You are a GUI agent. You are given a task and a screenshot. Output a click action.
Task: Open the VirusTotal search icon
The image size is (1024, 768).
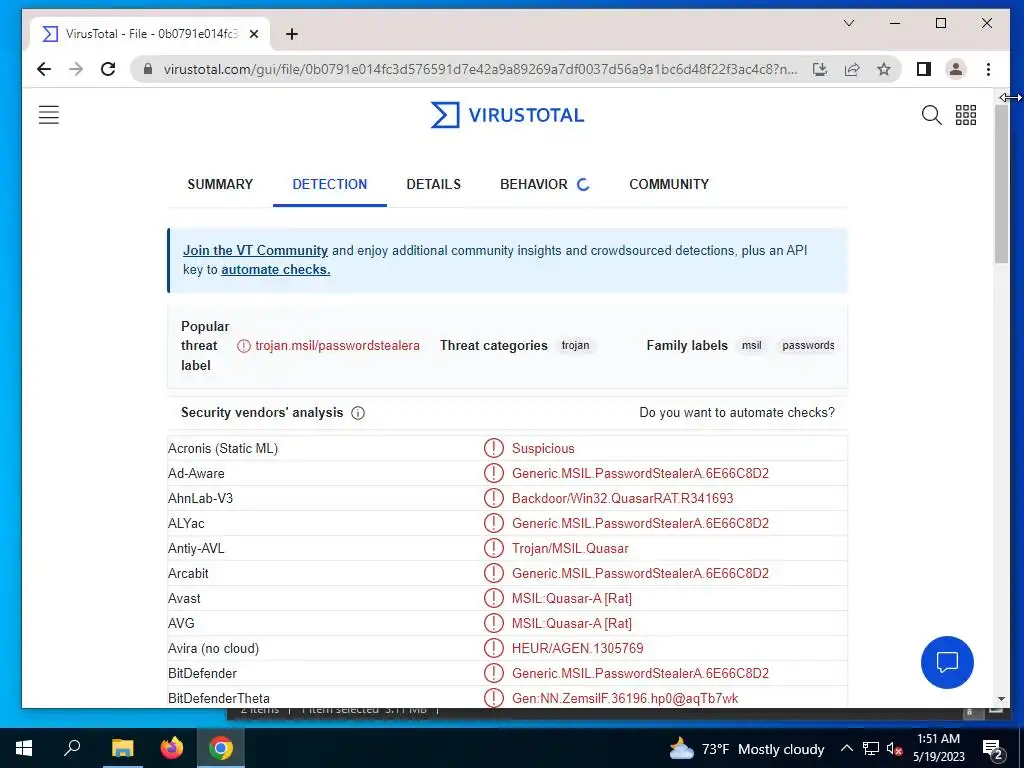(x=931, y=115)
